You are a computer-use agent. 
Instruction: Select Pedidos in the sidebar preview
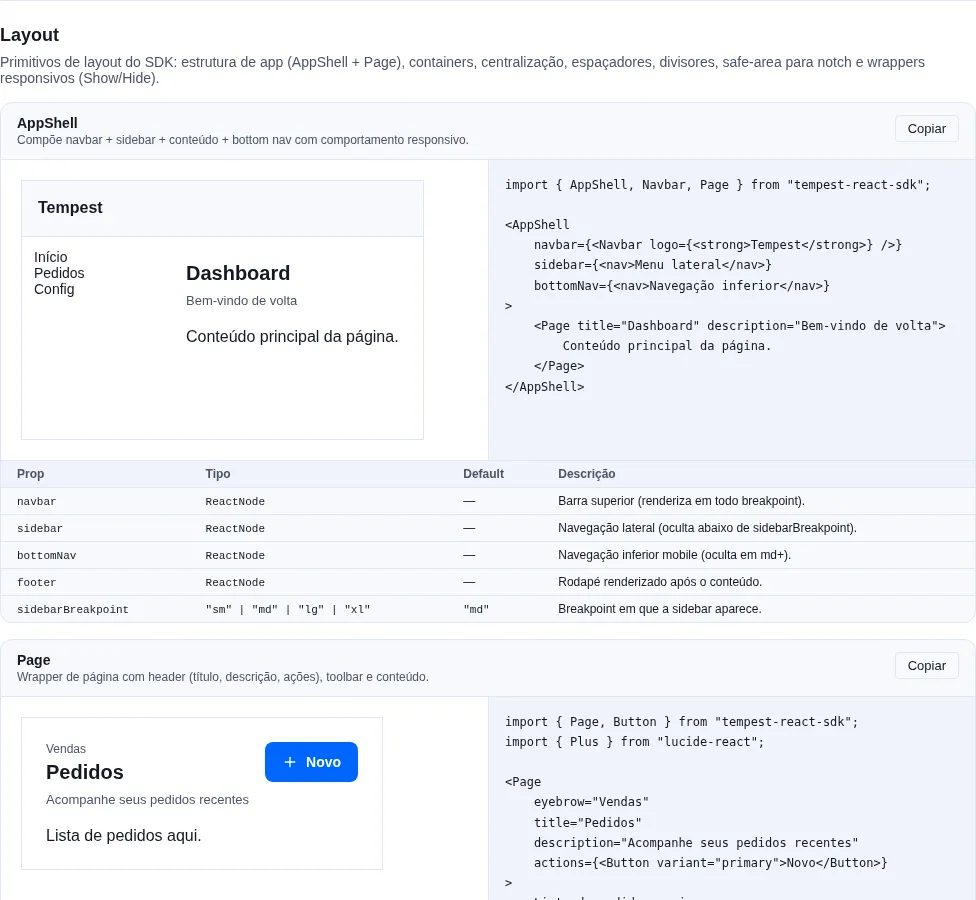coord(59,273)
